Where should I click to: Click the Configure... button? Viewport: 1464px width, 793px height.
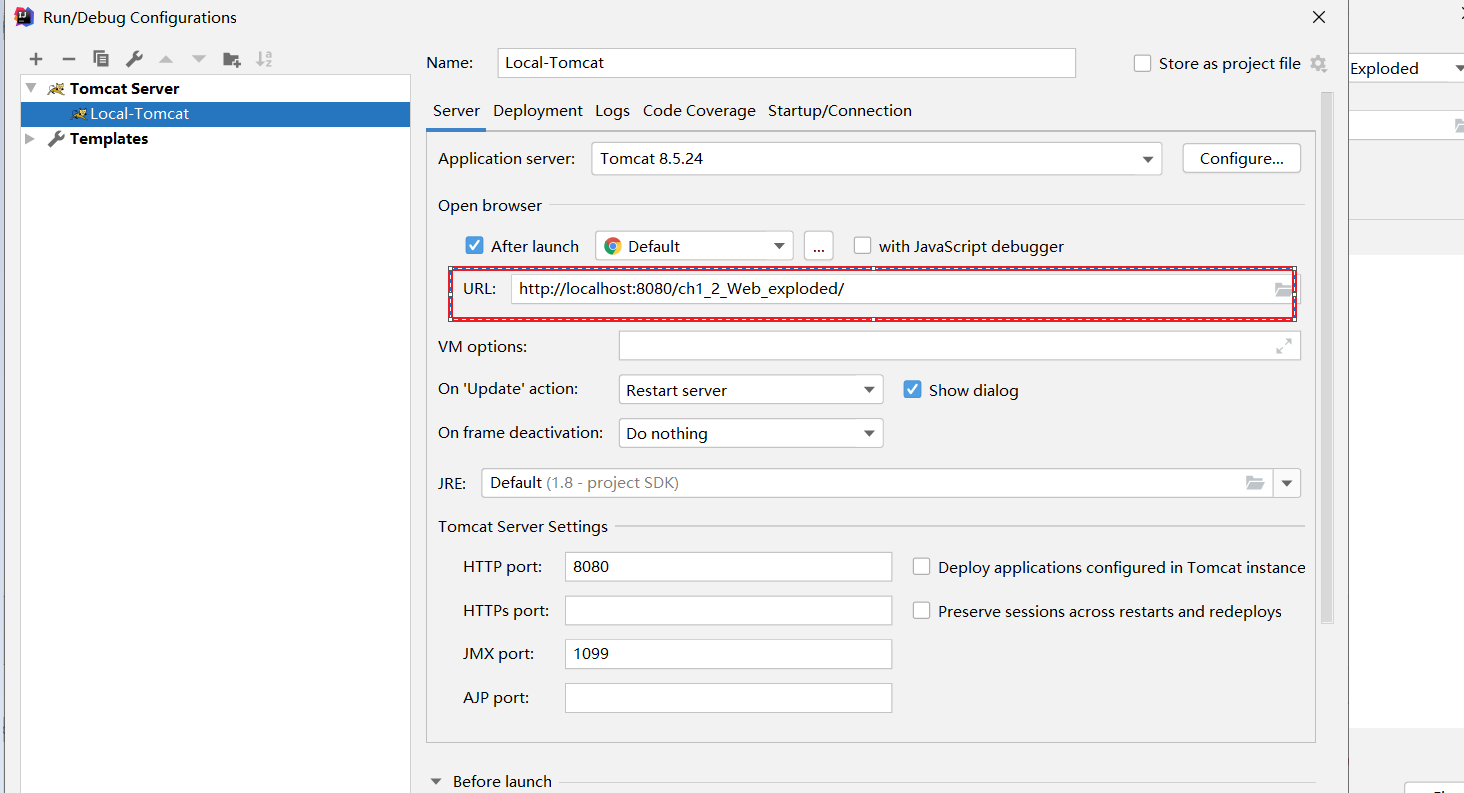tap(1242, 158)
